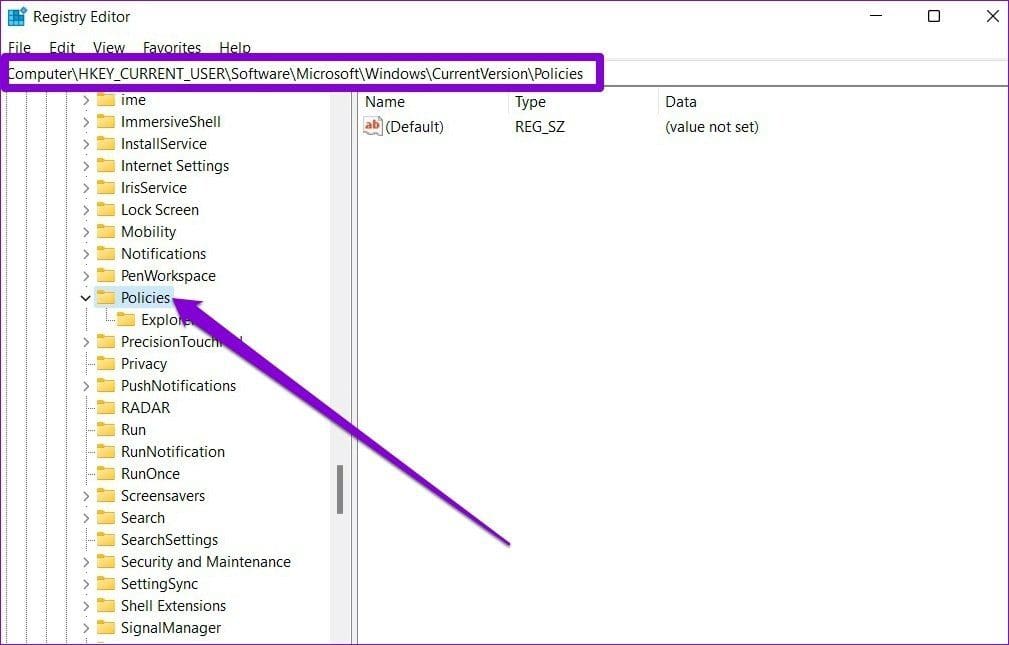The image size is (1009, 645).
Task: Expand the IrisService key
Action: point(86,188)
